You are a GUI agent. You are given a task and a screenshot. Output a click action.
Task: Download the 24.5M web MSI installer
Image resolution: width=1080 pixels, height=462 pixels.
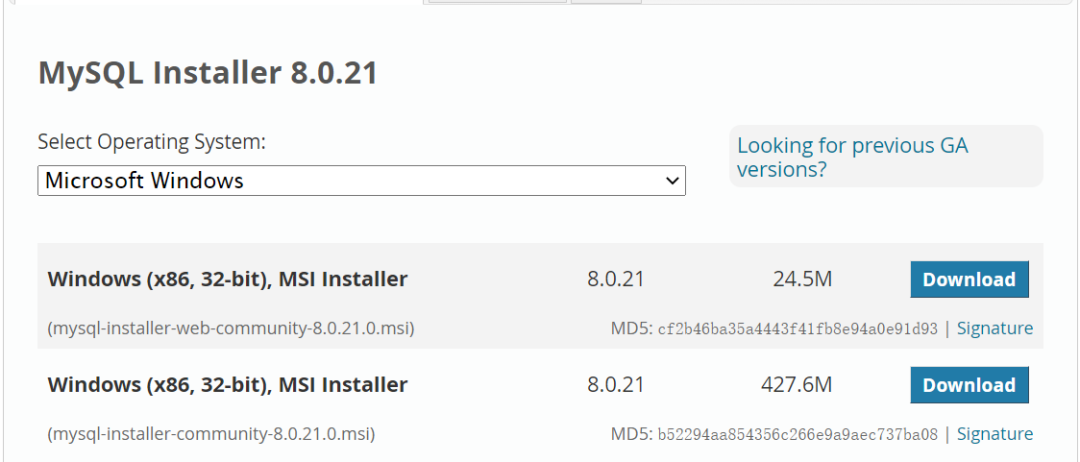[x=969, y=280]
